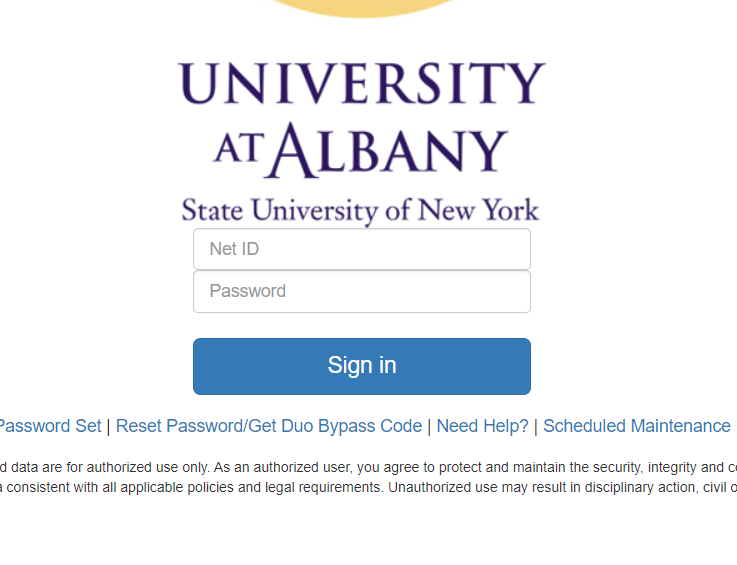Get login assistance via Need Help?
Image resolution: width=737 pixels, height=565 pixels.
tap(482, 426)
